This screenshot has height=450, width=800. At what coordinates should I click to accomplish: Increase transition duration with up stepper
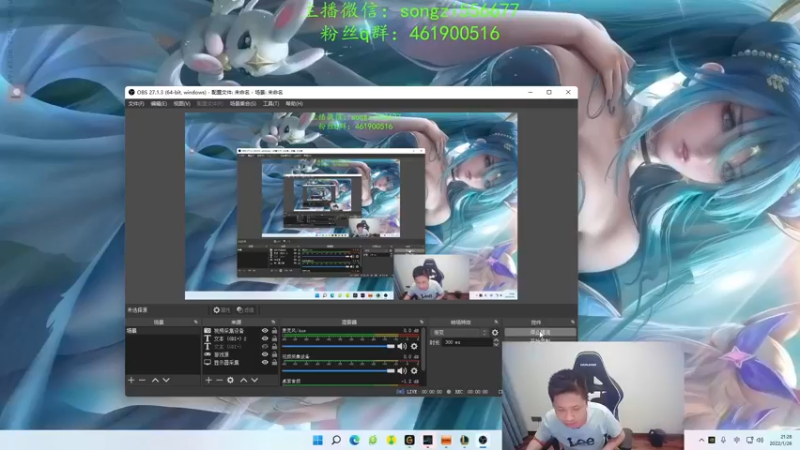496,340
